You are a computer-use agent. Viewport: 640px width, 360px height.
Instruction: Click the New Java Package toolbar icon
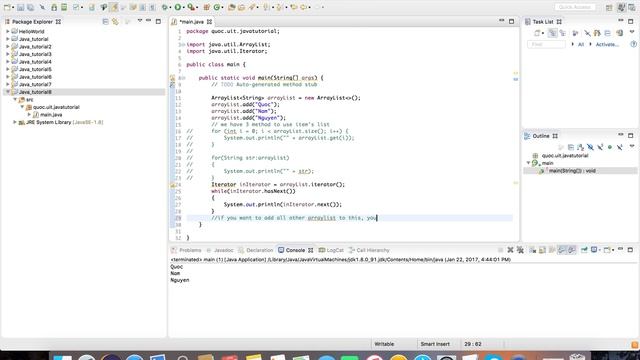point(206,7)
